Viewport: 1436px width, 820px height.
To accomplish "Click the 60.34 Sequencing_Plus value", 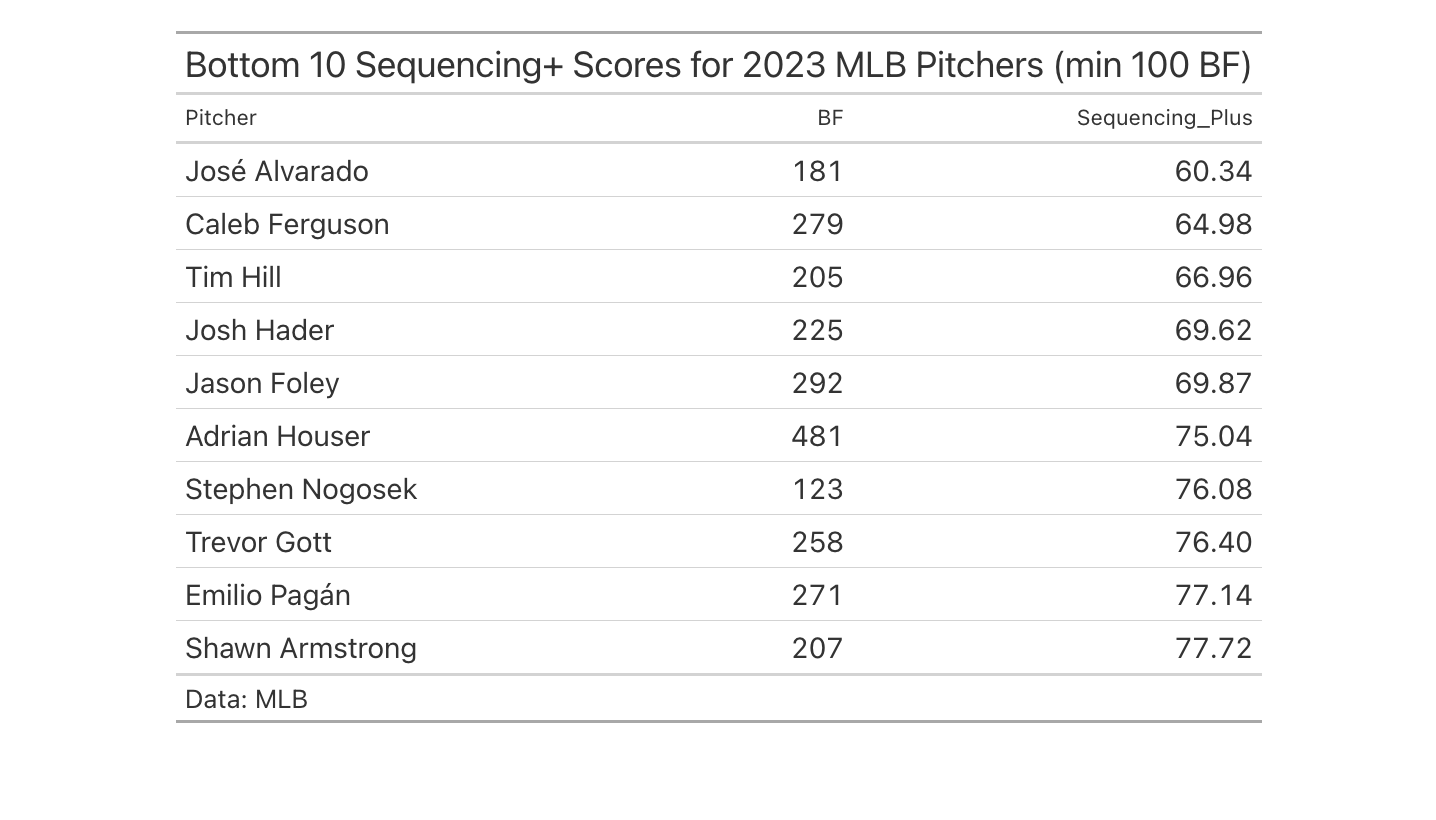I will (x=1213, y=171).
